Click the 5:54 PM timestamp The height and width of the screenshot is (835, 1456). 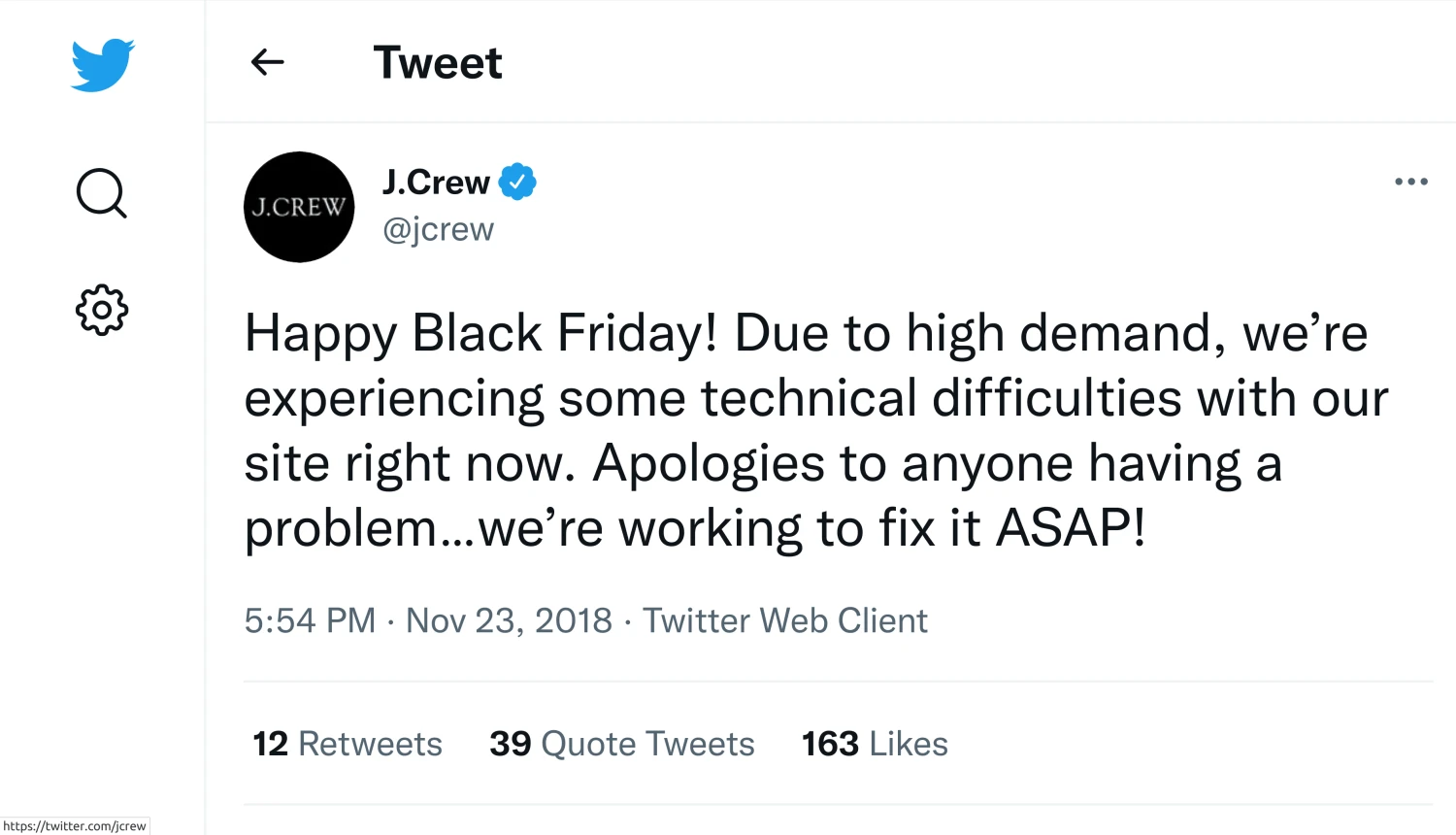(310, 620)
